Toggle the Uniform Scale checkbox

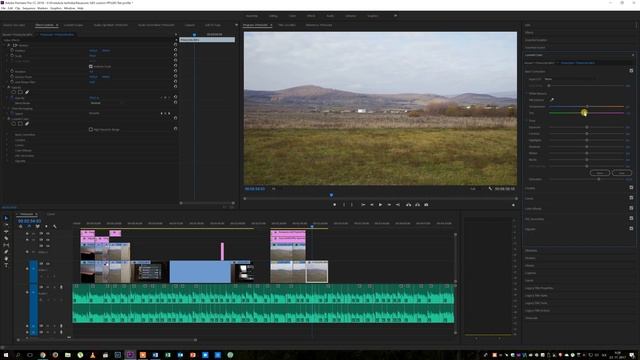click(91, 66)
